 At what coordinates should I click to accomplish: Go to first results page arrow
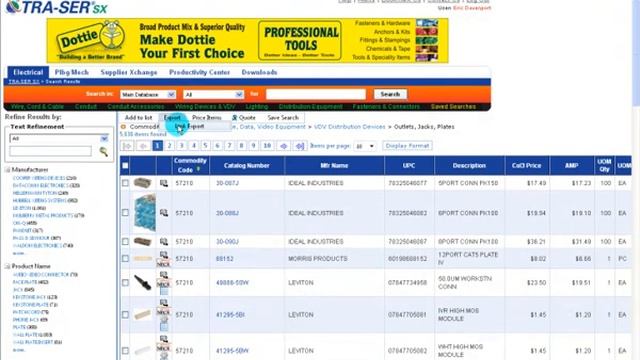click(127, 146)
